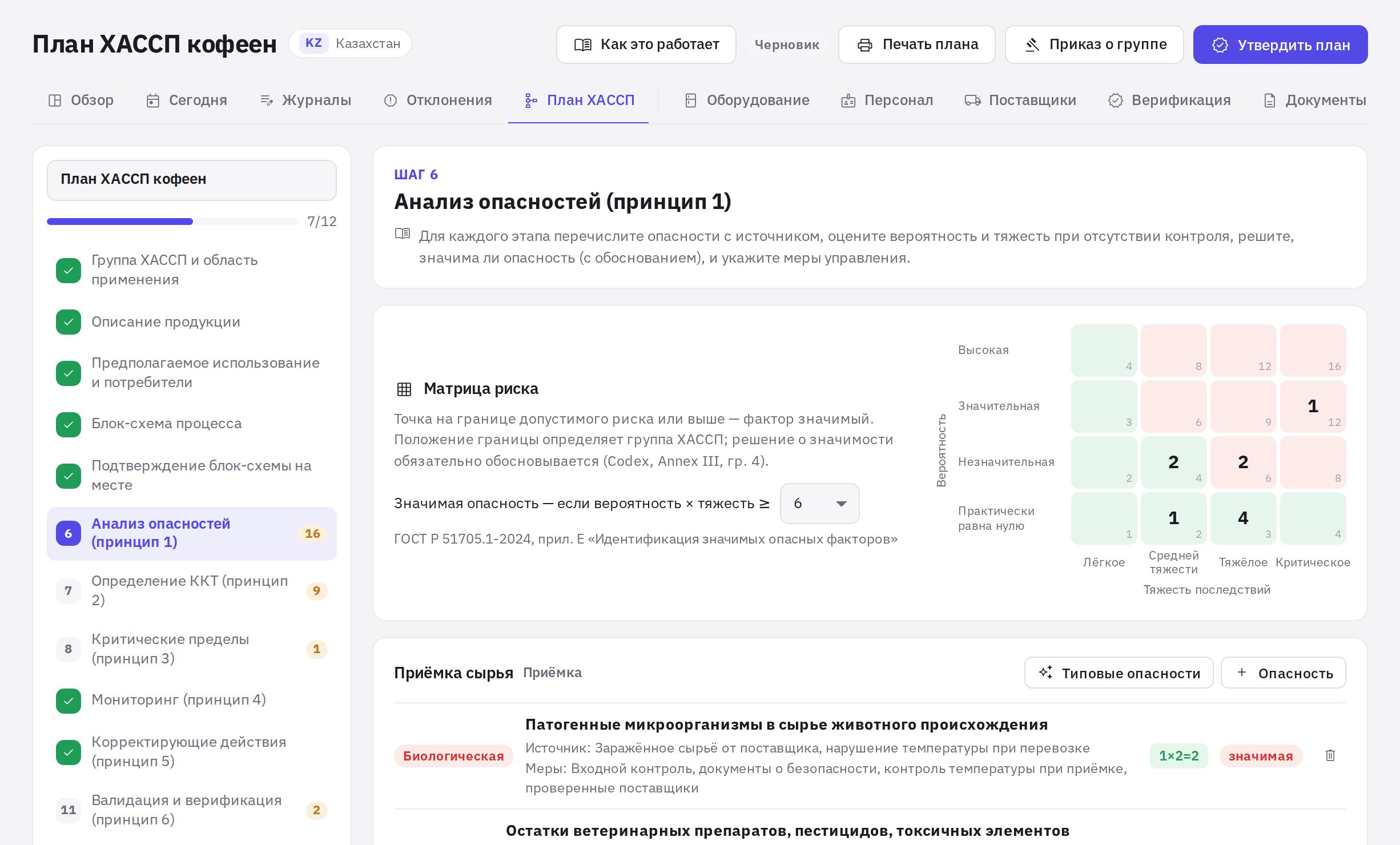The width and height of the screenshot is (1400, 845).
Task: Click the 'Журналы' notes icon
Action: pos(266,100)
